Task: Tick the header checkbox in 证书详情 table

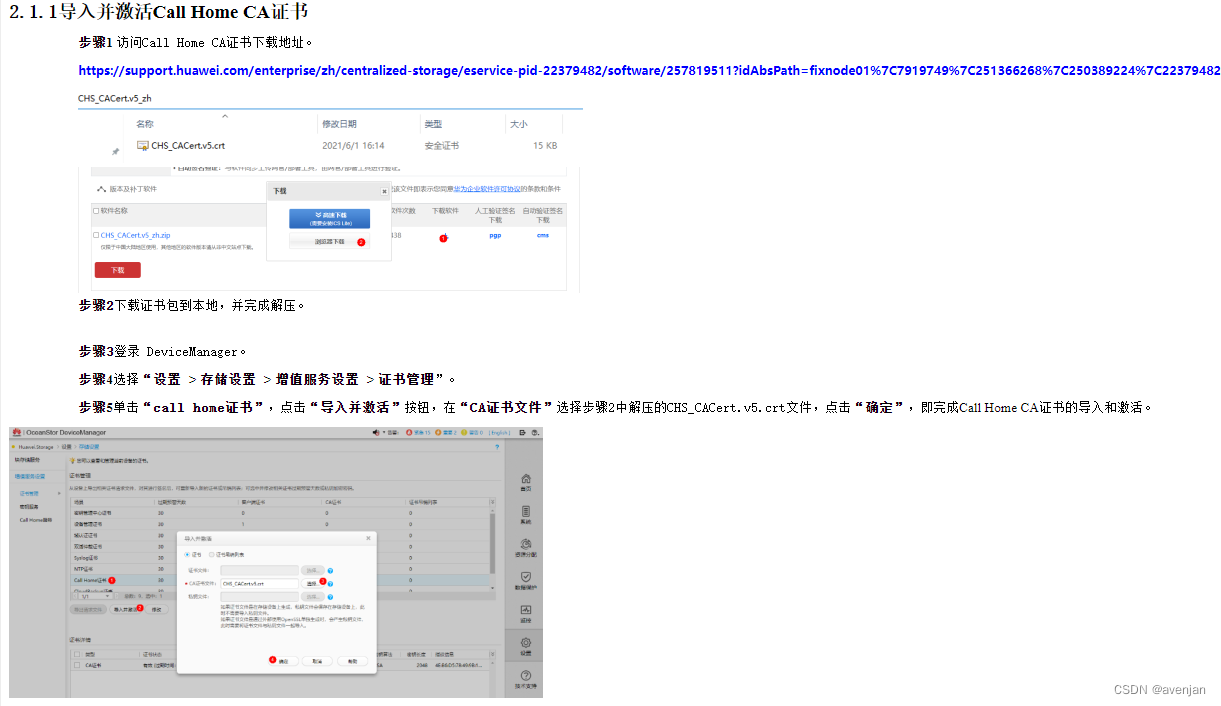Action: pos(77,654)
